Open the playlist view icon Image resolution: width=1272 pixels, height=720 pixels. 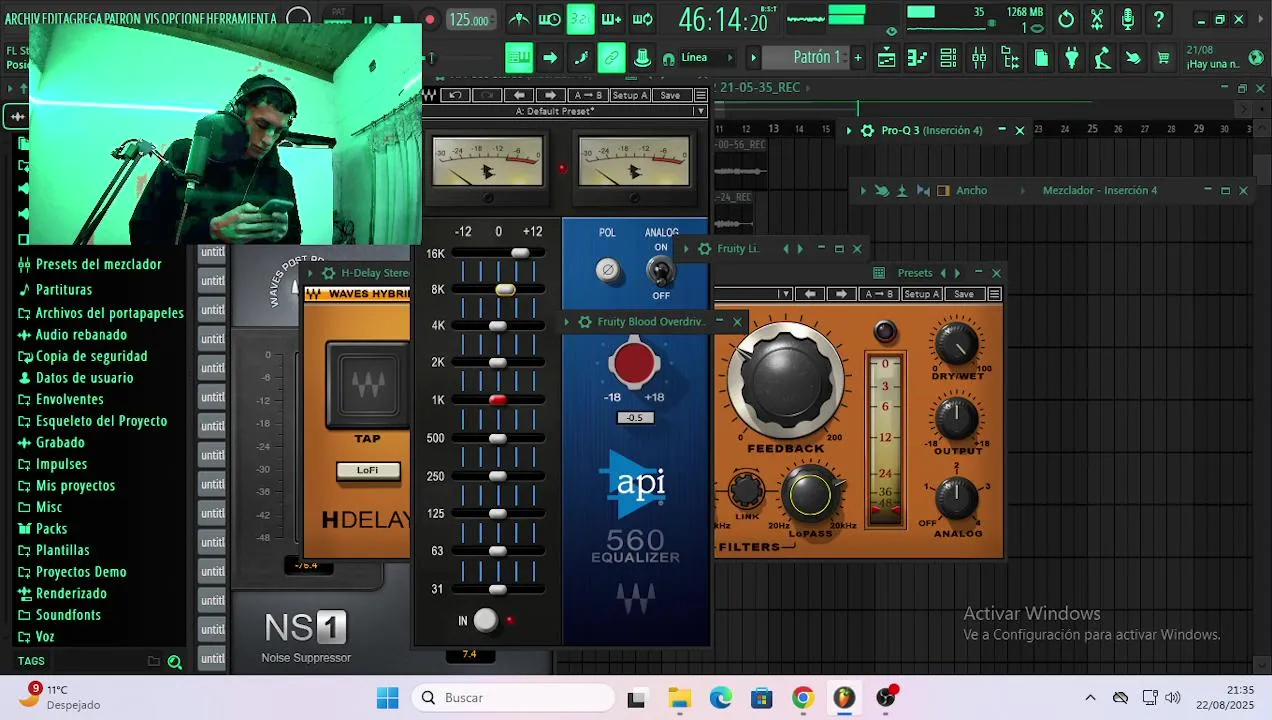tap(886, 58)
